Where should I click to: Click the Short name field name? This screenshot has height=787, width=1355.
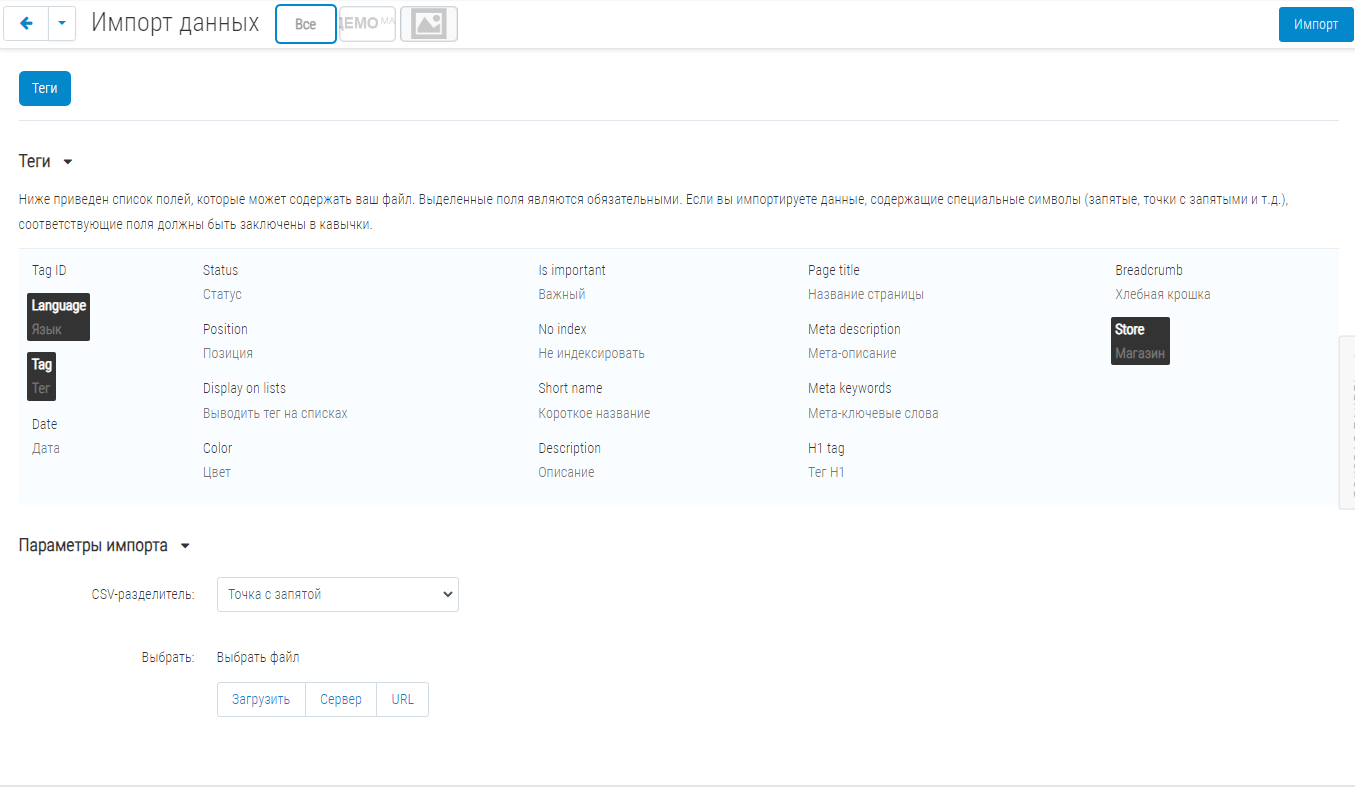[570, 388]
